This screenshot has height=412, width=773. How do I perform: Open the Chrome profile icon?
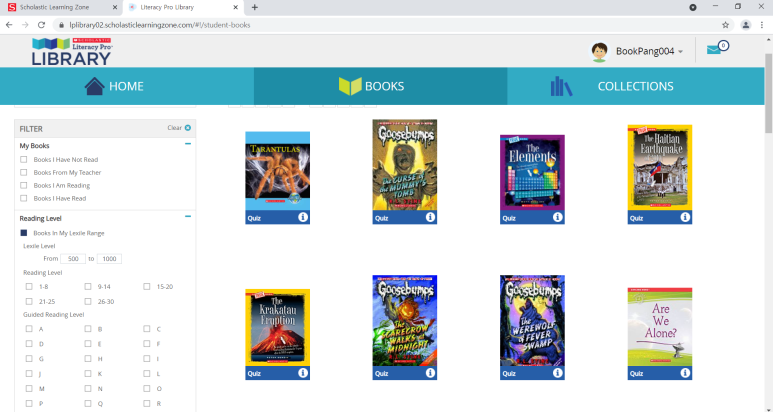[x=745, y=25]
